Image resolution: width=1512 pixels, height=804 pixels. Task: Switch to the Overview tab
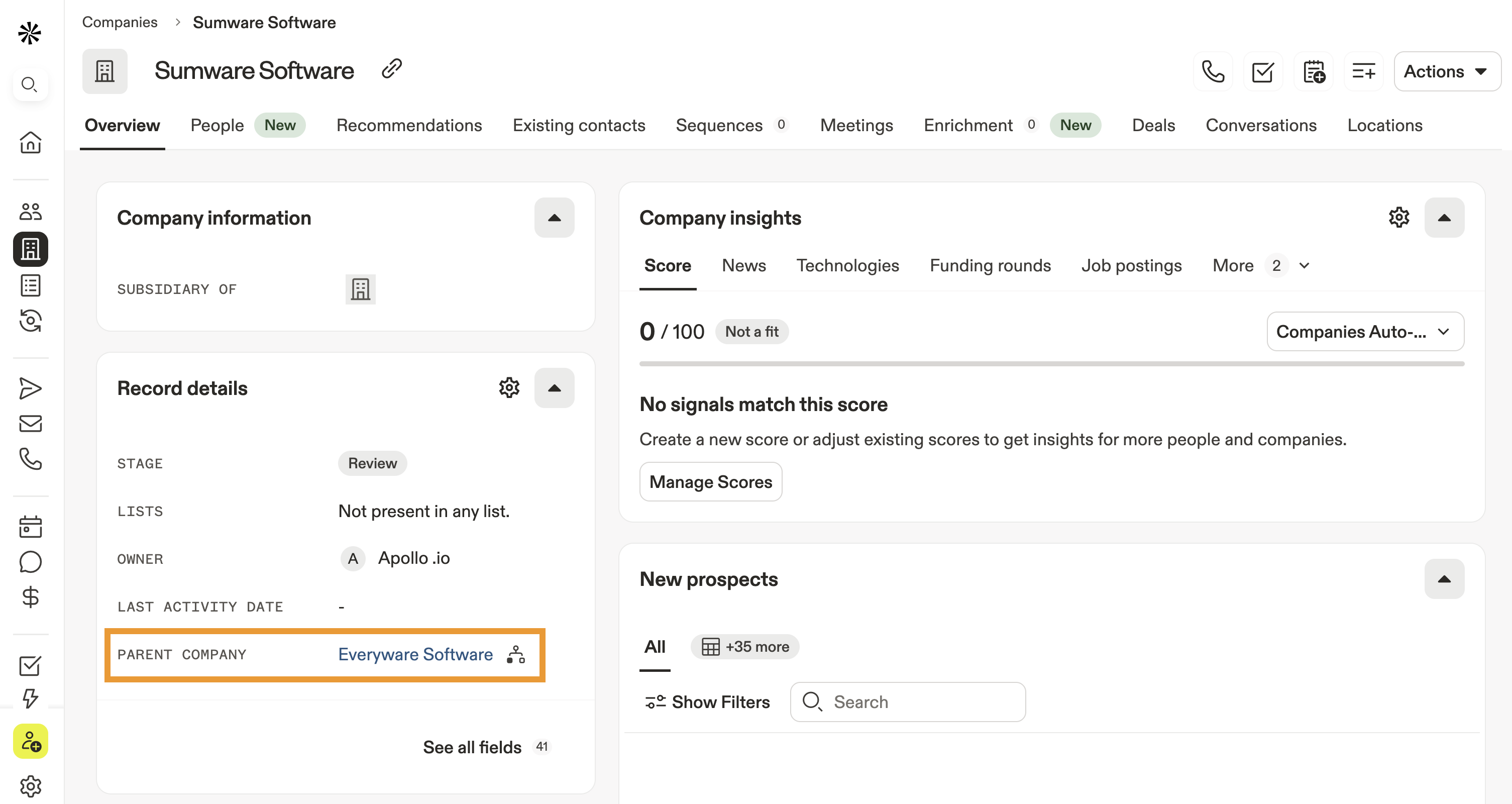[x=122, y=125]
